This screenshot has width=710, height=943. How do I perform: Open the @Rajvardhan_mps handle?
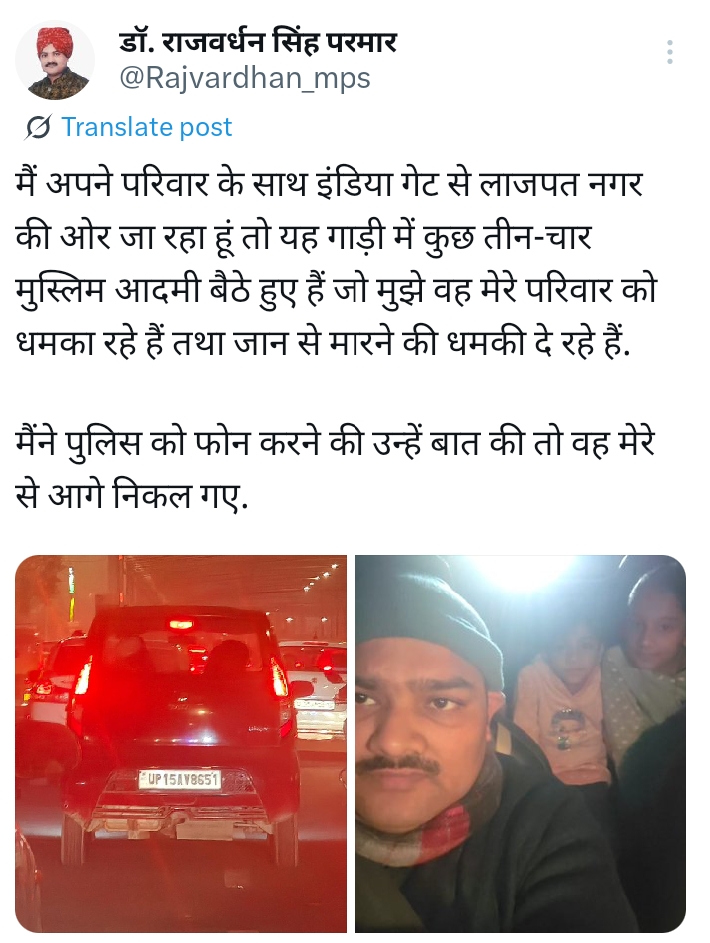pos(245,79)
